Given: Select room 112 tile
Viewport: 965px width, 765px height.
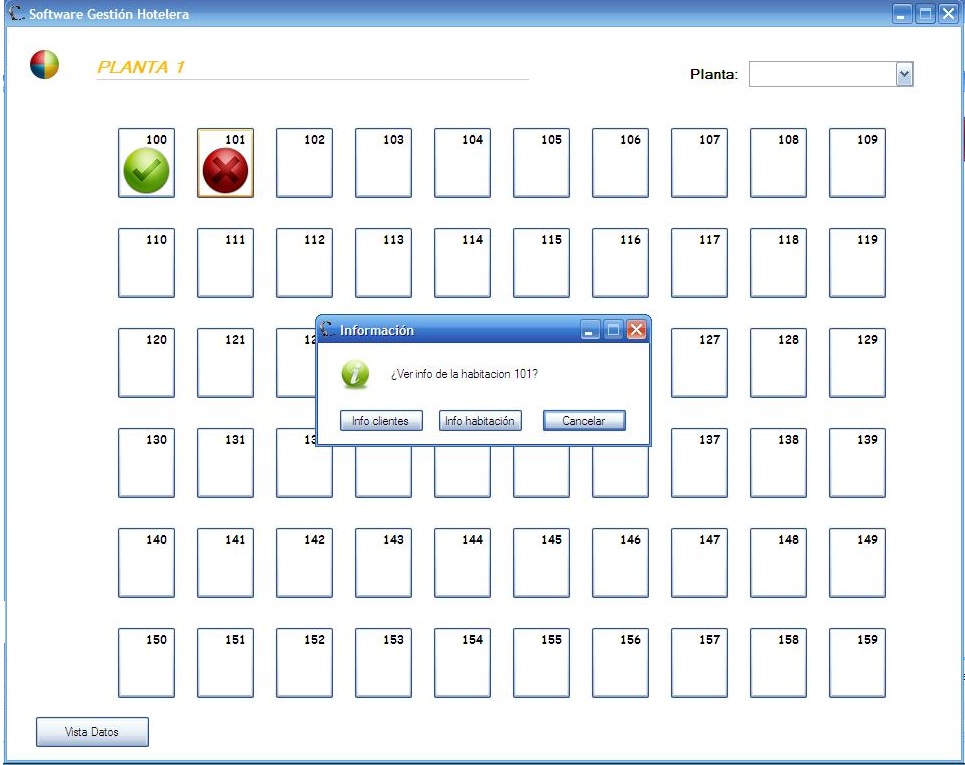Looking at the screenshot, I should pyautogui.click(x=304, y=263).
